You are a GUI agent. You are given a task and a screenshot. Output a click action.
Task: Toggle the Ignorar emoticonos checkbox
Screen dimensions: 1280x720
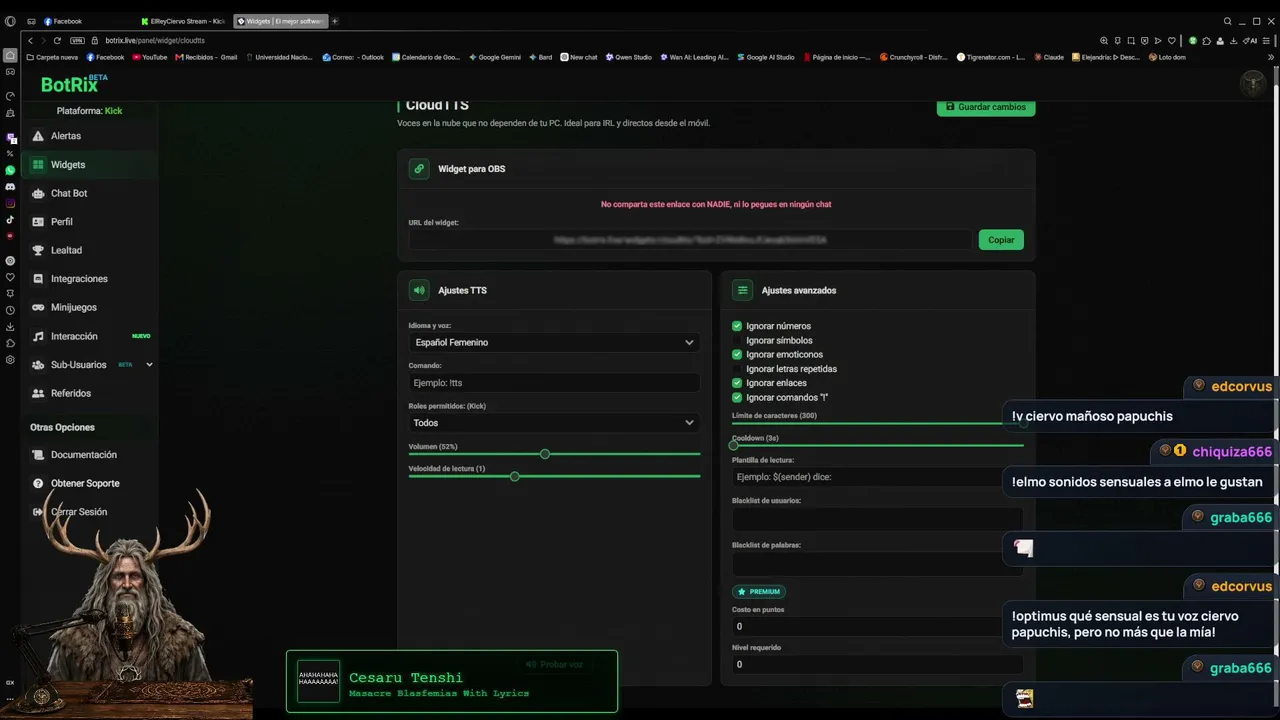click(737, 354)
